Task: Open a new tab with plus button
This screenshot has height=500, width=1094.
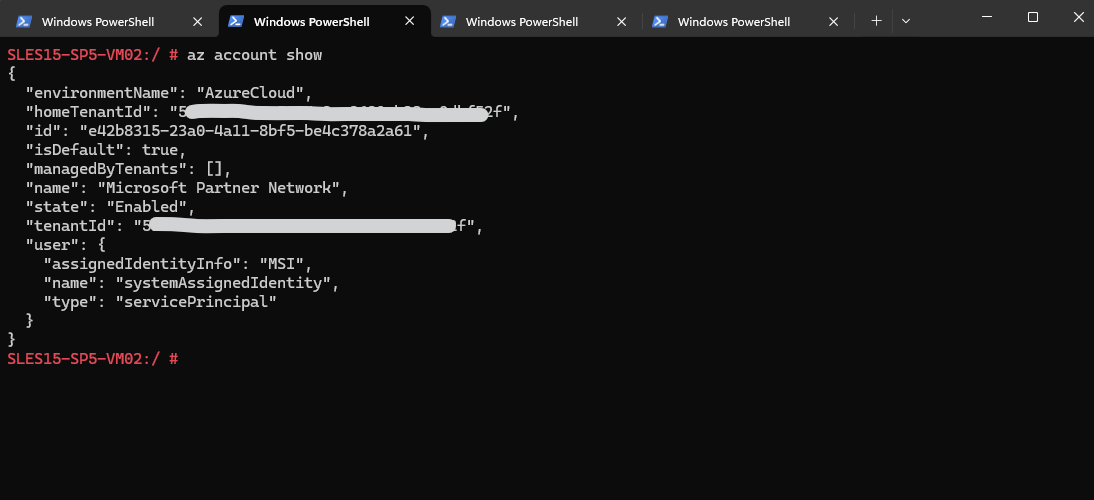Action: 876,22
